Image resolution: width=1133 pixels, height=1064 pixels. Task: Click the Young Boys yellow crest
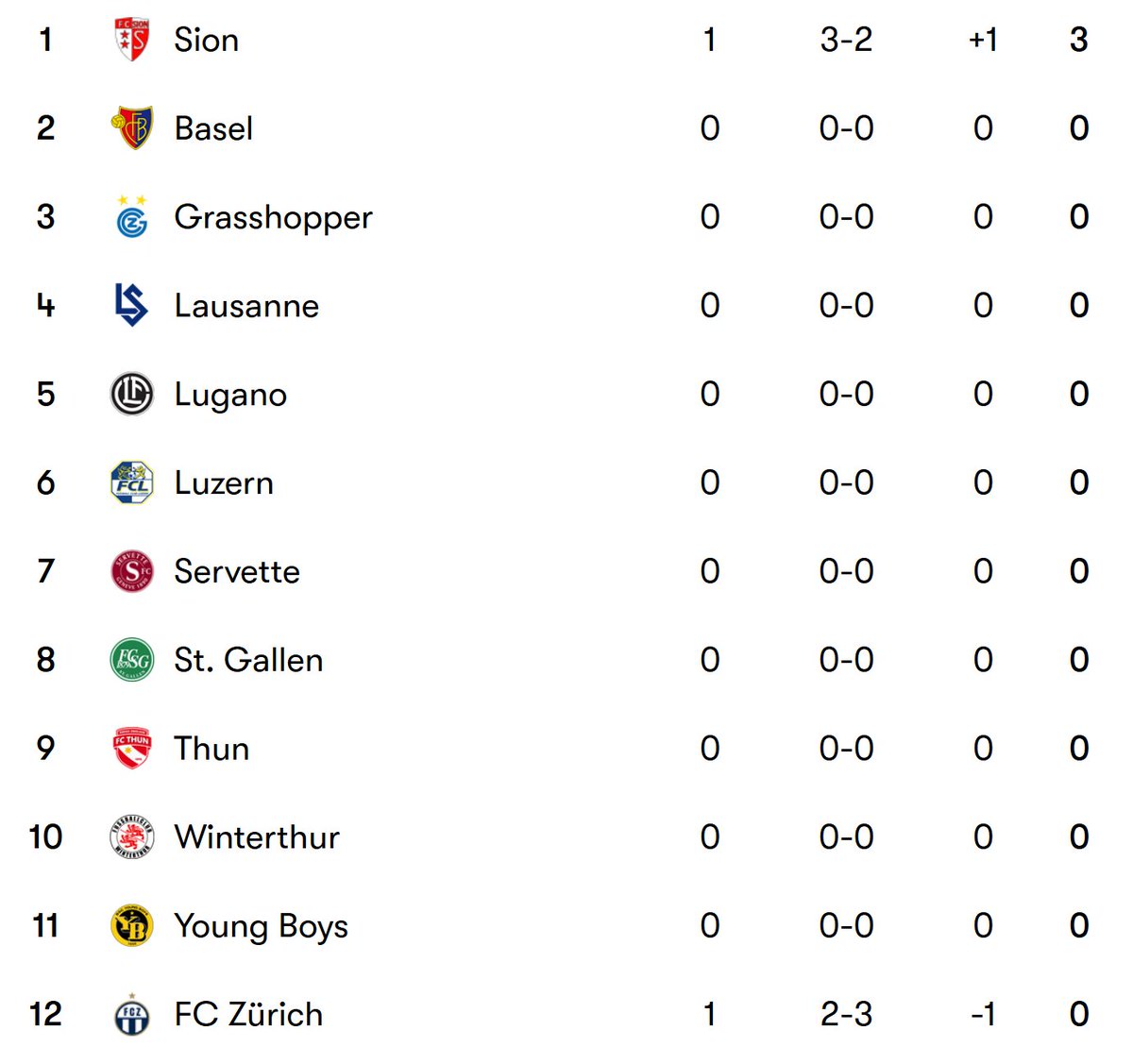pos(131,925)
